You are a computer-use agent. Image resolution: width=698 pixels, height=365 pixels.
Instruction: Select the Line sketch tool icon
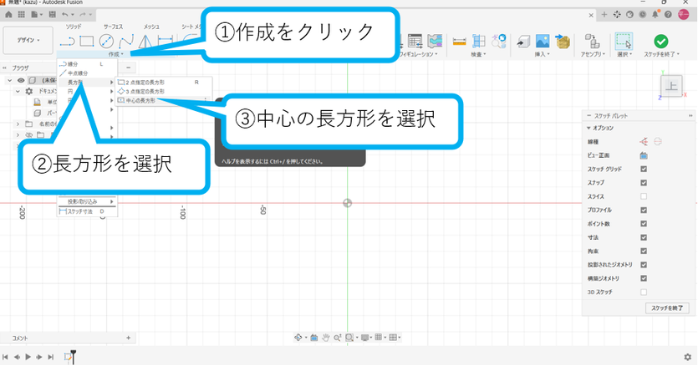click(67, 42)
